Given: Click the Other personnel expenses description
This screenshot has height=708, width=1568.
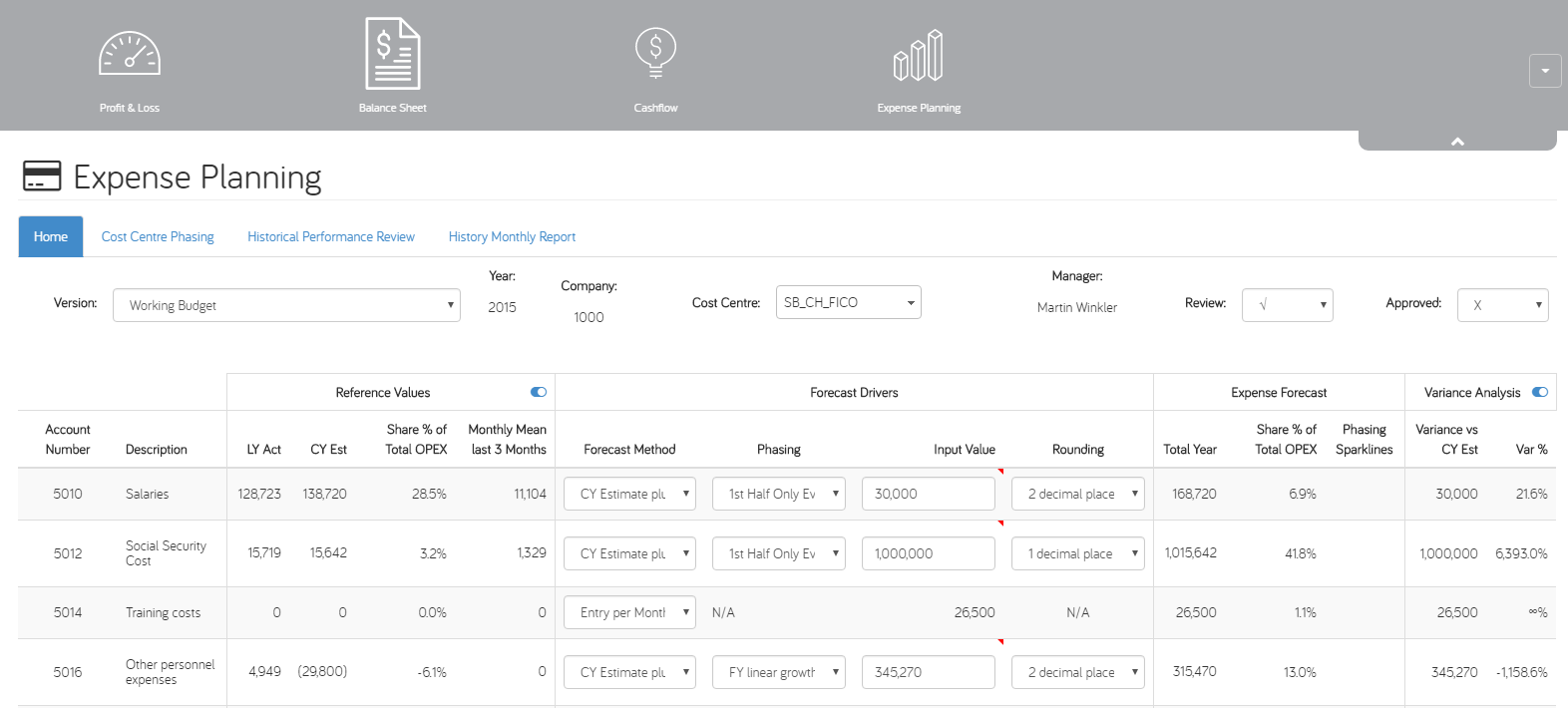Looking at the screenshot, I should pos(170,672).
